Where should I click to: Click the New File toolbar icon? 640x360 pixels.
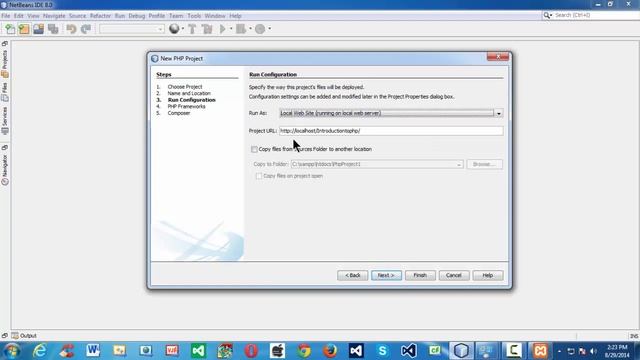pos(10,29)
